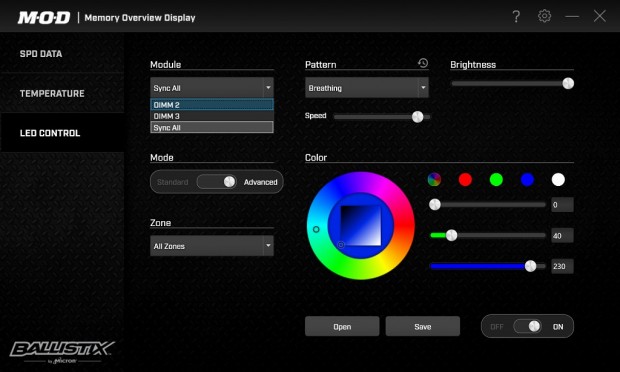Open the Zone All Zones dropdown
Screen dimensions: 620x372
click(x=212, y=245)
